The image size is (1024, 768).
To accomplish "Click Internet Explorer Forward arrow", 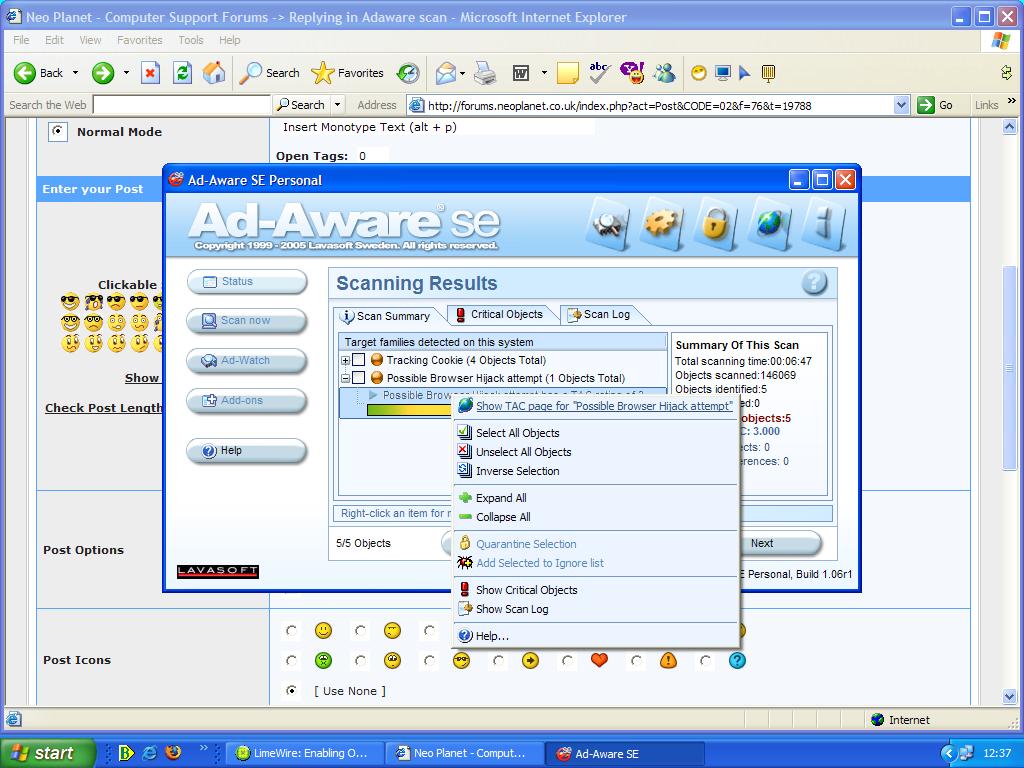I will pyautogui.click(x=103, y=72).
